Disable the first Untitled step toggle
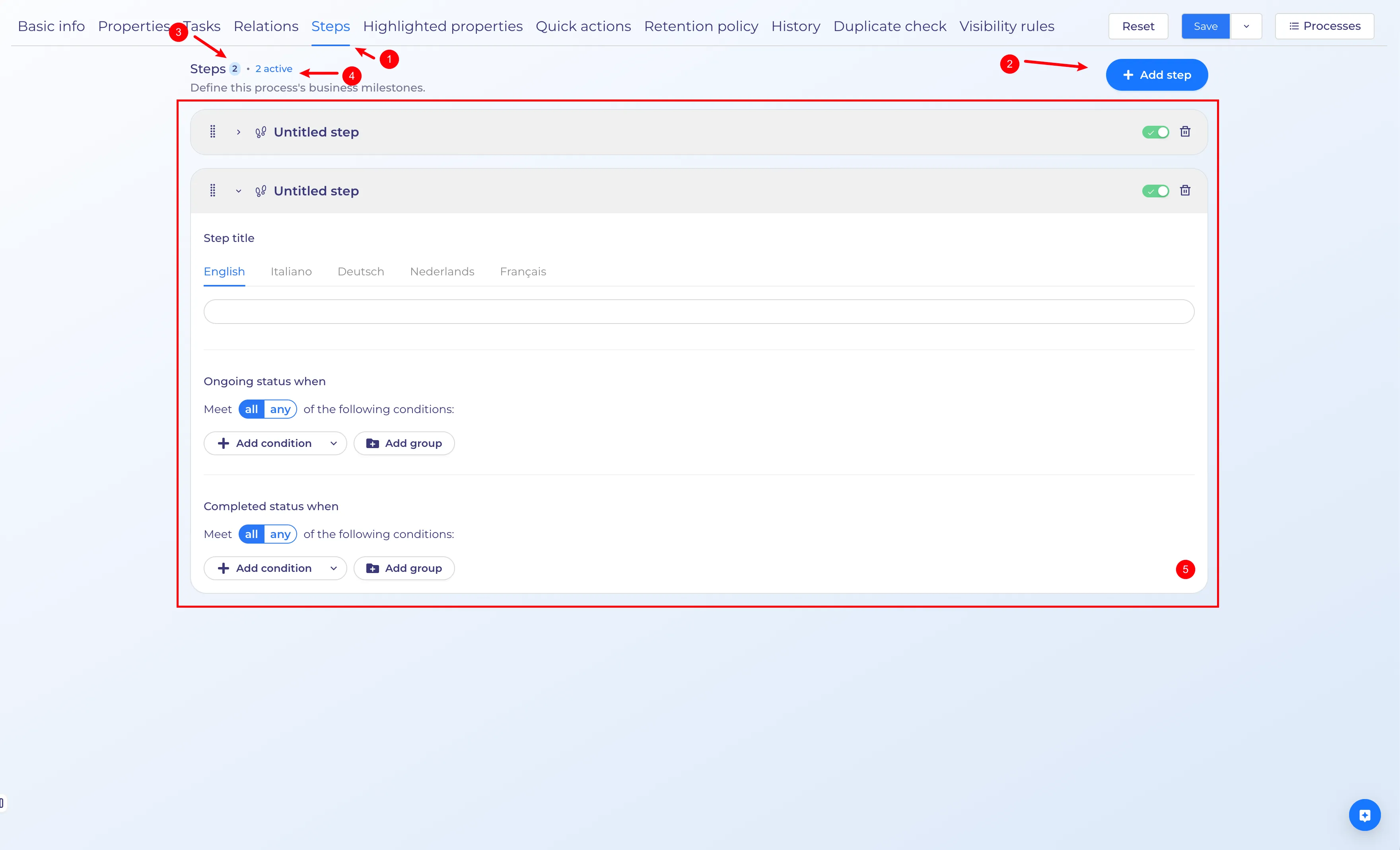Viewport: 1400px width, 850px height. tap(1155, 133)
